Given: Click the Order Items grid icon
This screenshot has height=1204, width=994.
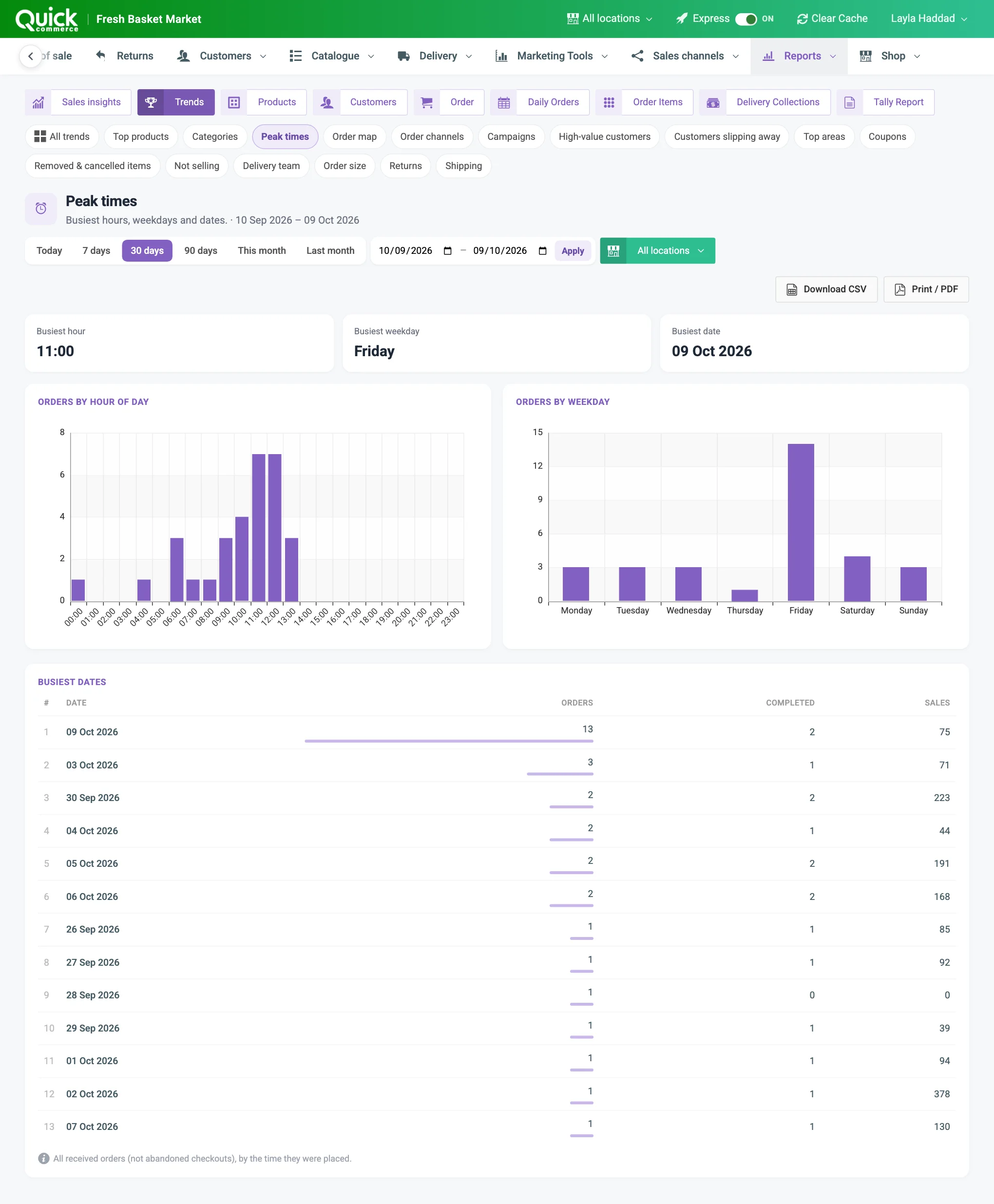Looking at the screenshot, I should (609, 102).
